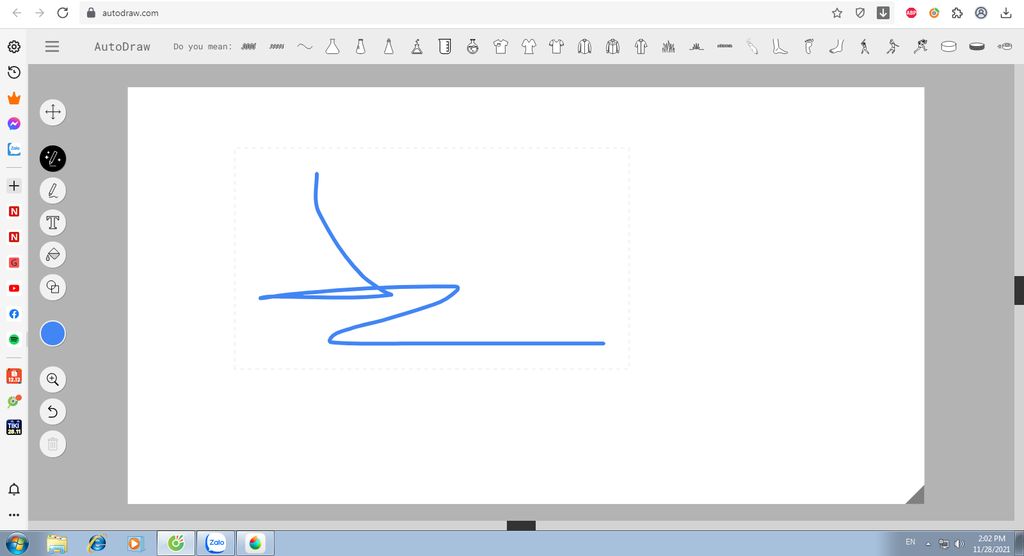Pick the Type text tool

tap(53, 223)
